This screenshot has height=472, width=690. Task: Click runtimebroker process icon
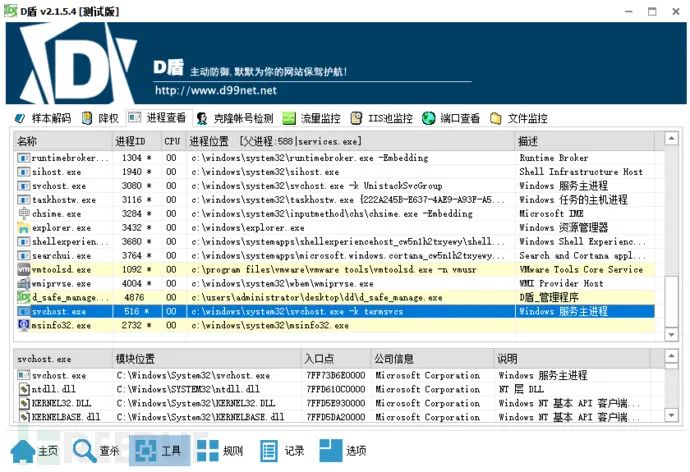tap(23, 157)
